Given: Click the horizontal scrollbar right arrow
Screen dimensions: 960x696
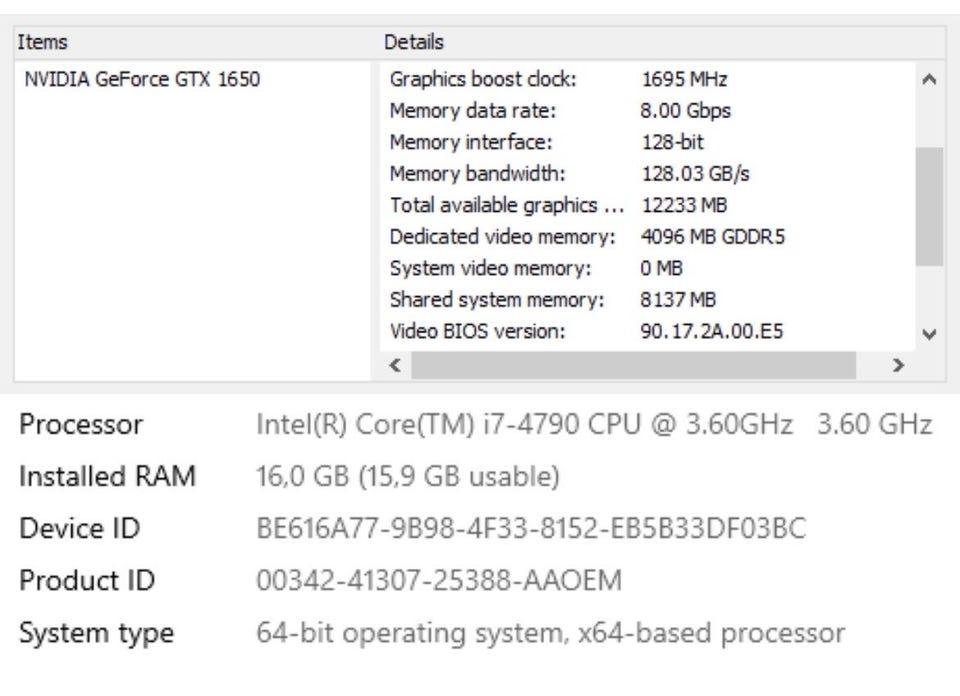Looking at the screenshot, I should tap(898, 366).
